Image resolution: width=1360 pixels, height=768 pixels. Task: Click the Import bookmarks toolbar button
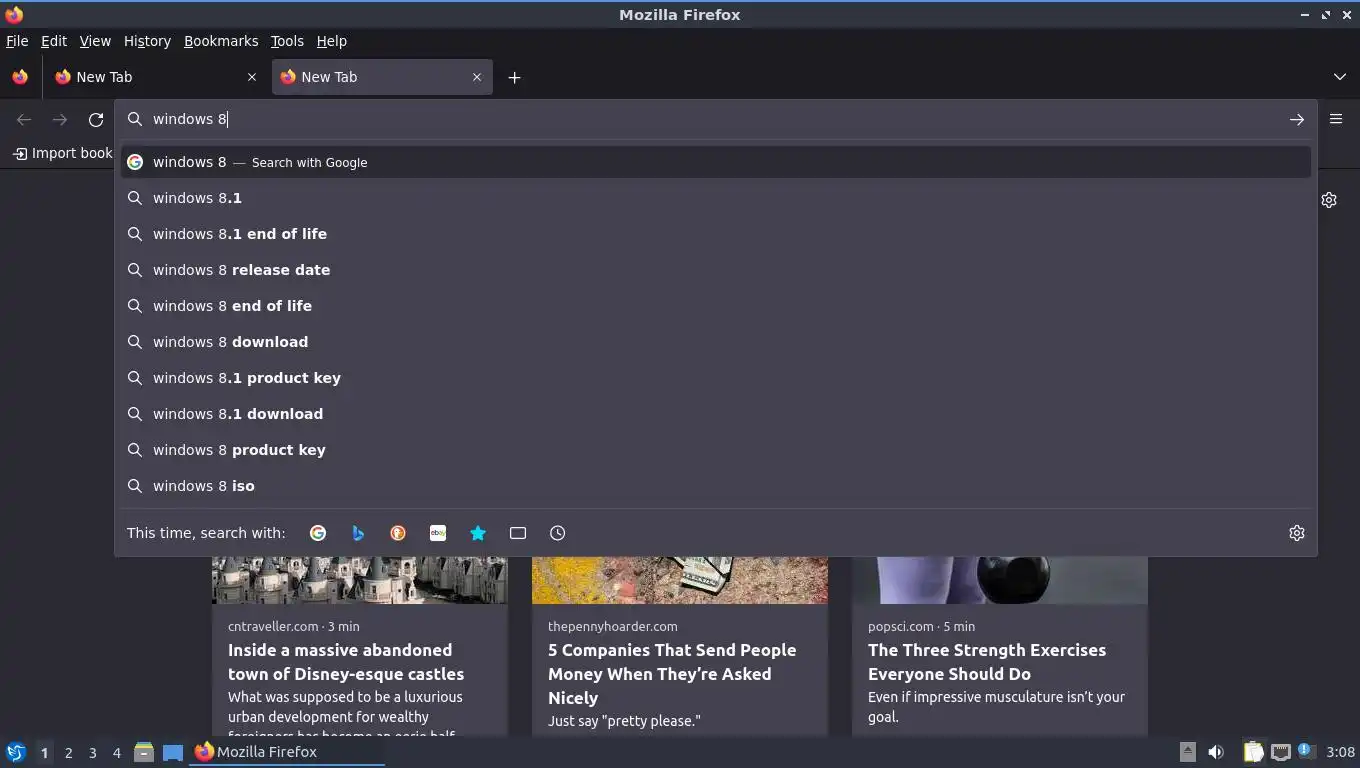click(62, 153)
